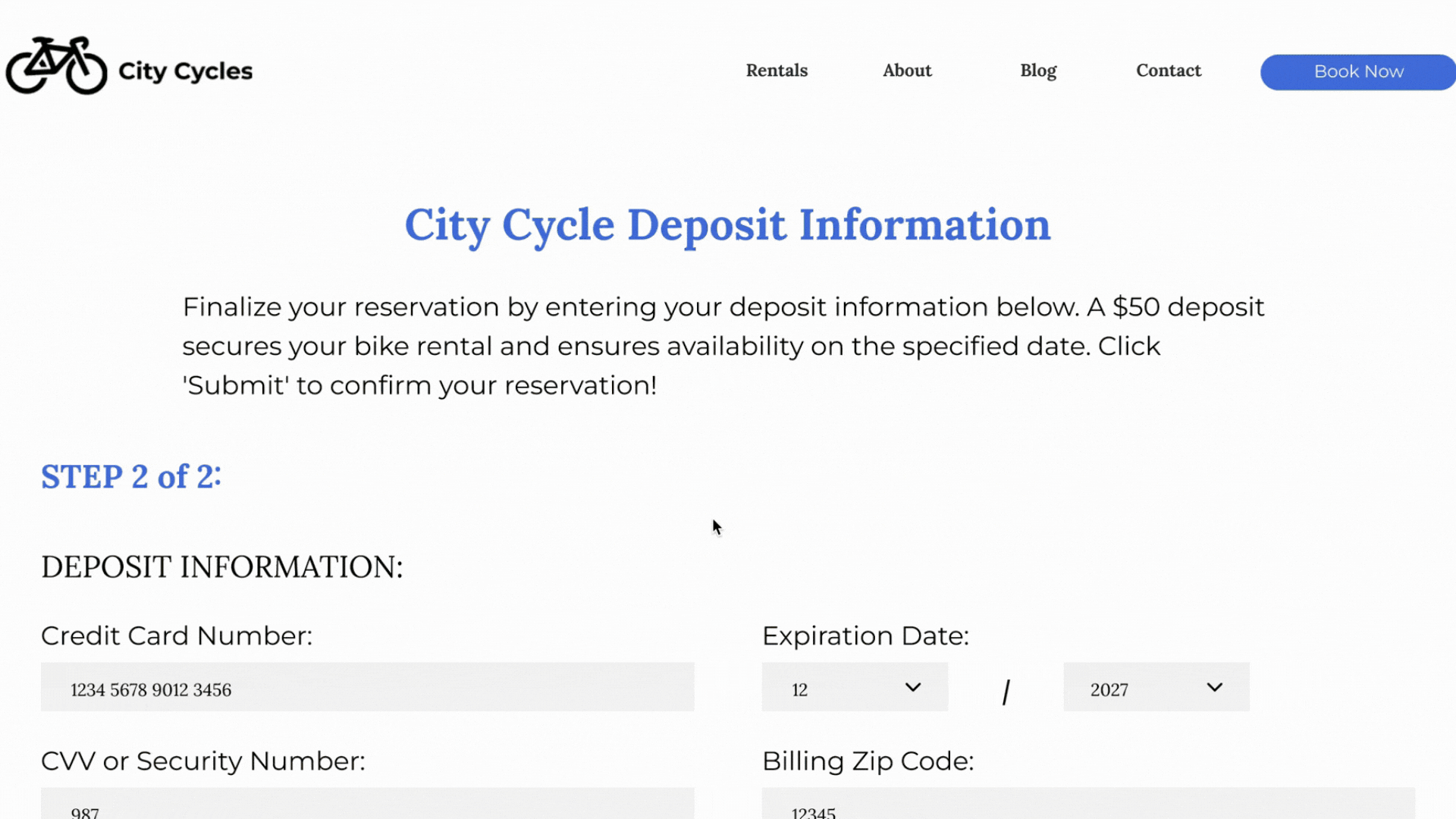Focus the Credit Card Number input field
The height and width of the screenshot is (819, 1456).
pos(367,687)
